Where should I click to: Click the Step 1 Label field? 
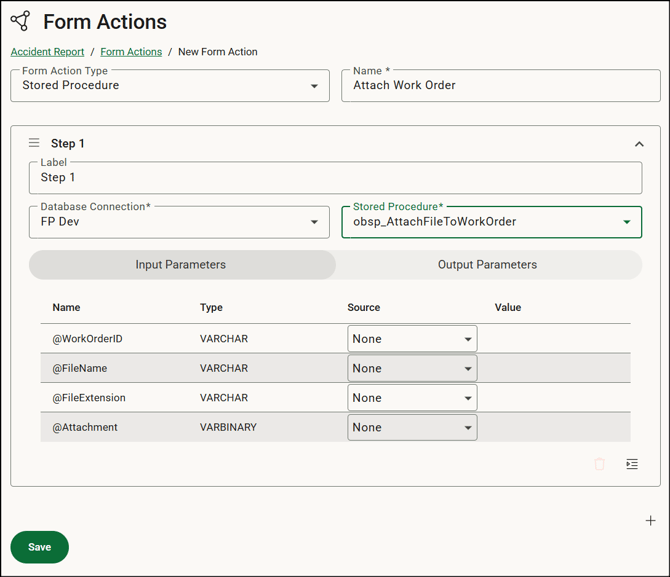[335, 178]
